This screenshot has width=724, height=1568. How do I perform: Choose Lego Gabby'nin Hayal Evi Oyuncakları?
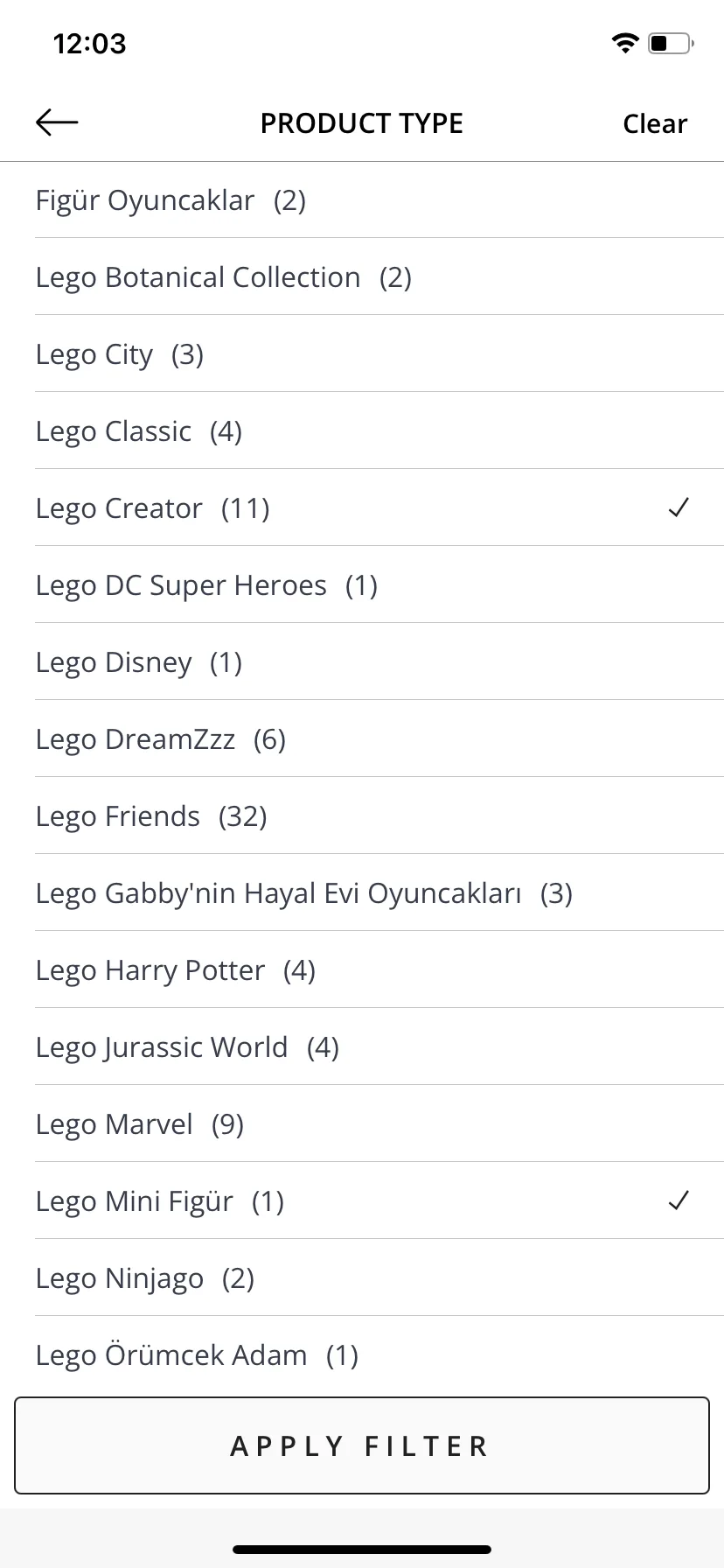379,892
